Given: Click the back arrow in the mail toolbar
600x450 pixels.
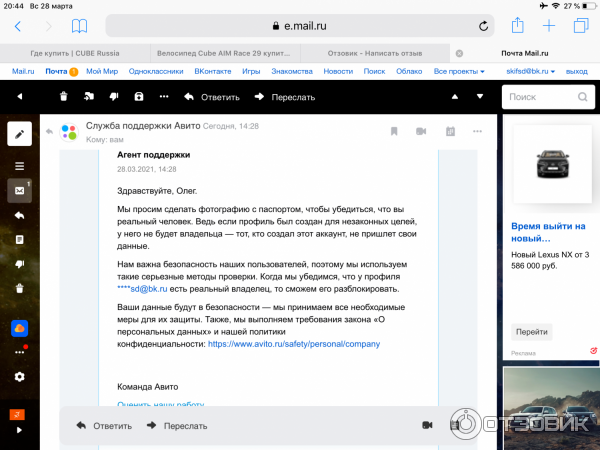Looking at the screenshot, I should 18,97.
